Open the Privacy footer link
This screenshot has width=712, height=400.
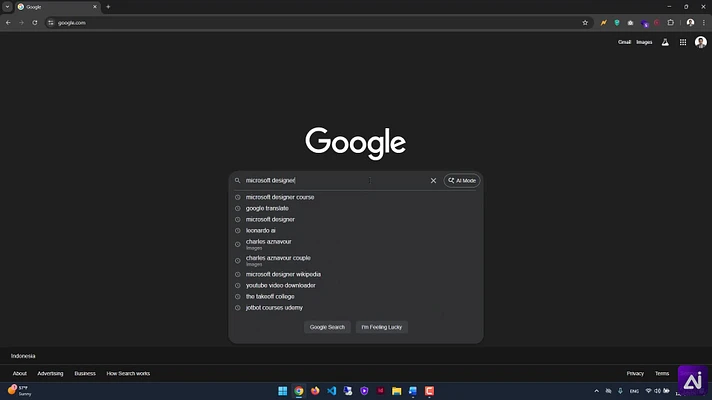click(635, 374)
